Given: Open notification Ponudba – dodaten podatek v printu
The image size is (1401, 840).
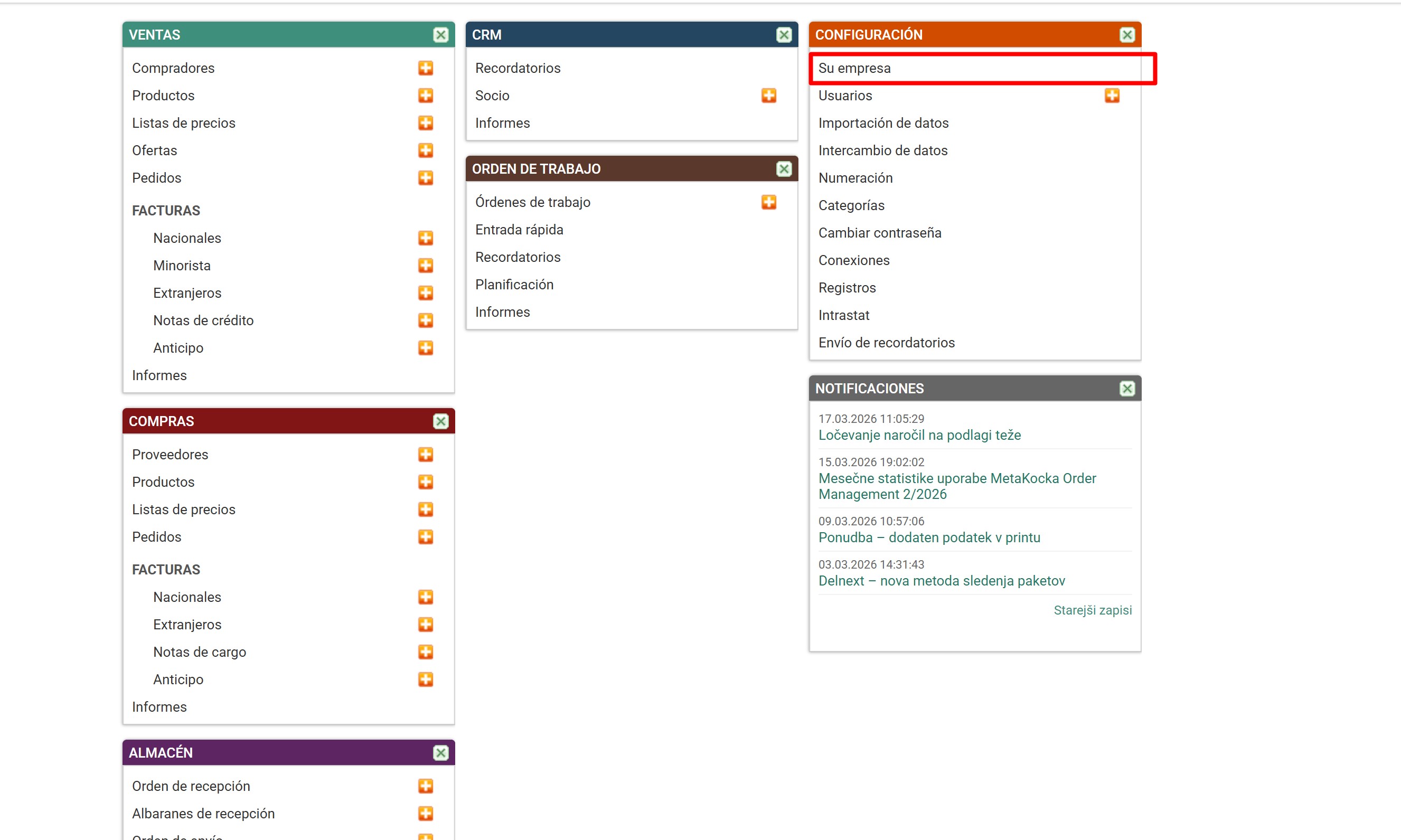Looking at the screenshot, I should [x=929, y=537].
